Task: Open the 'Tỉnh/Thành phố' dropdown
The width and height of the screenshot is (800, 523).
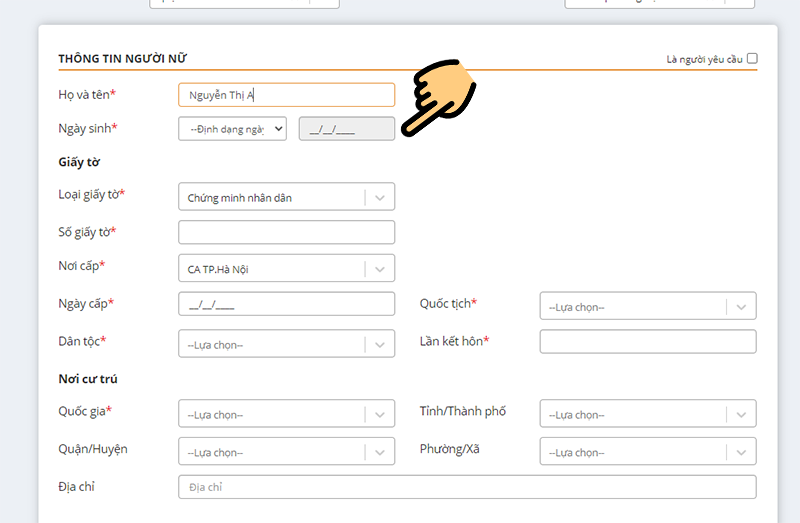Action: [x=648, y=413]
